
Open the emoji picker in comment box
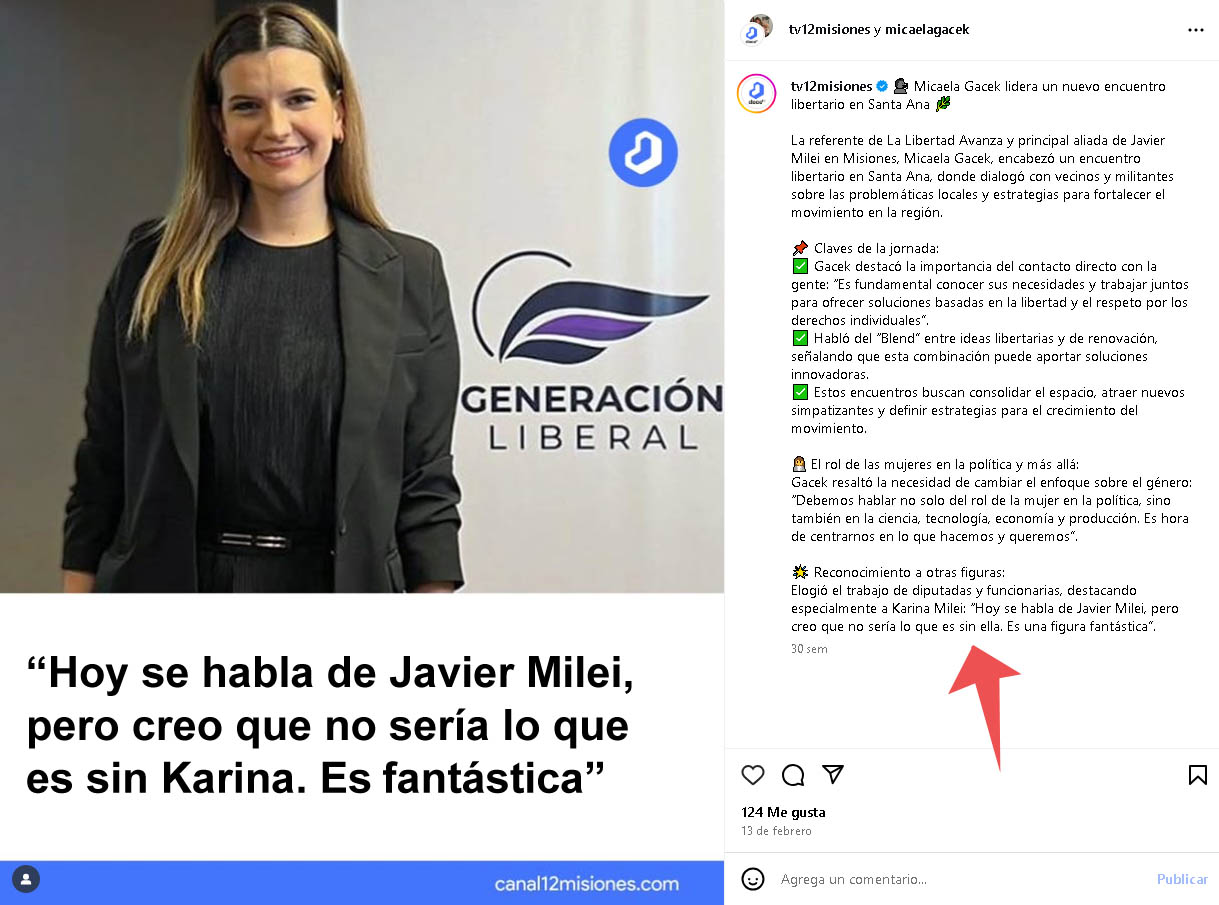[x=753, y=879]
